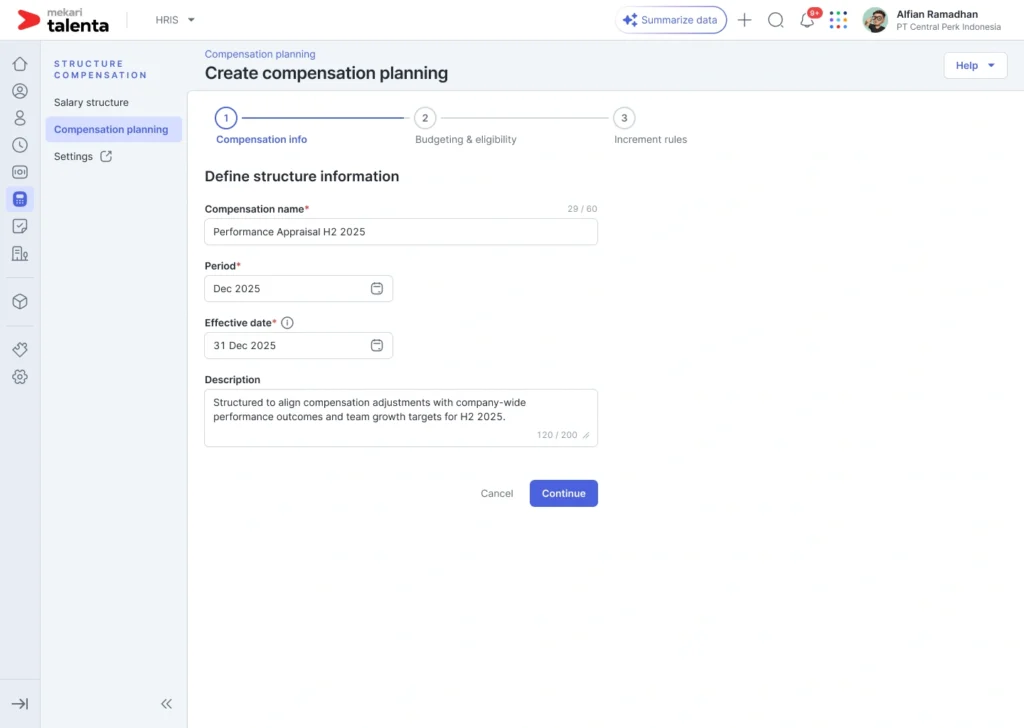Open the employee person icon in sidebar
This screenshot has height=728, width=1024.
pos(20,118)
